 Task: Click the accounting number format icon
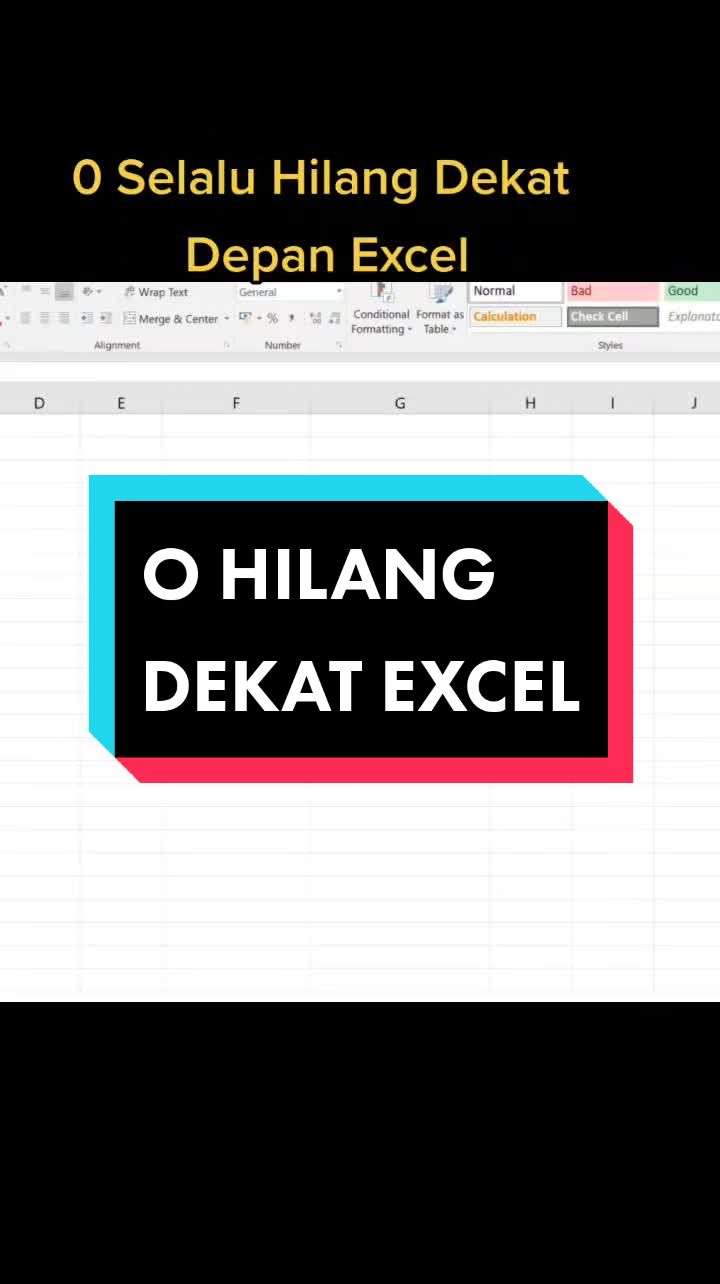click(x=245, y=318)
